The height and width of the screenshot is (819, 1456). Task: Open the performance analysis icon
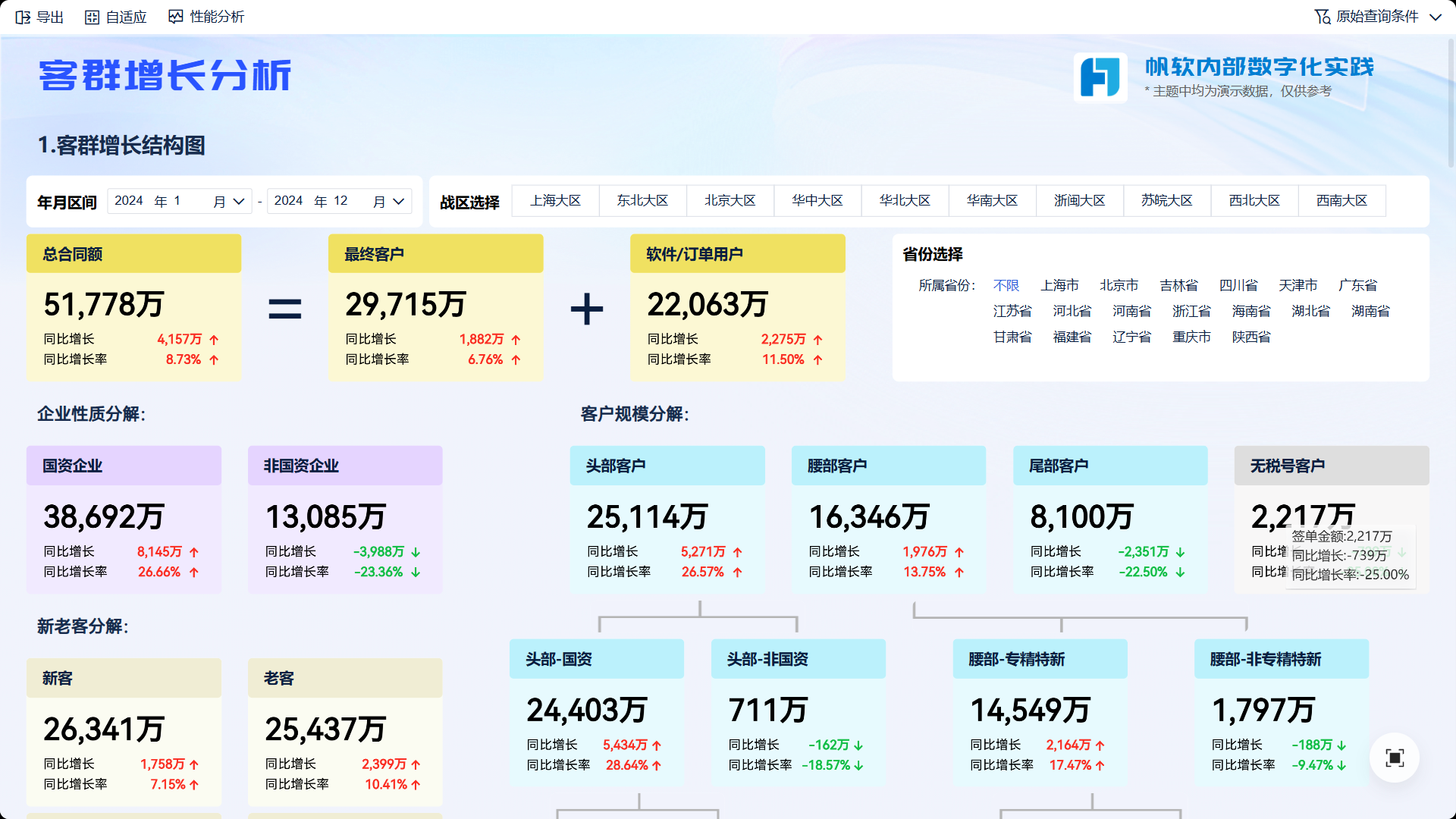click(x=175, y=17)
